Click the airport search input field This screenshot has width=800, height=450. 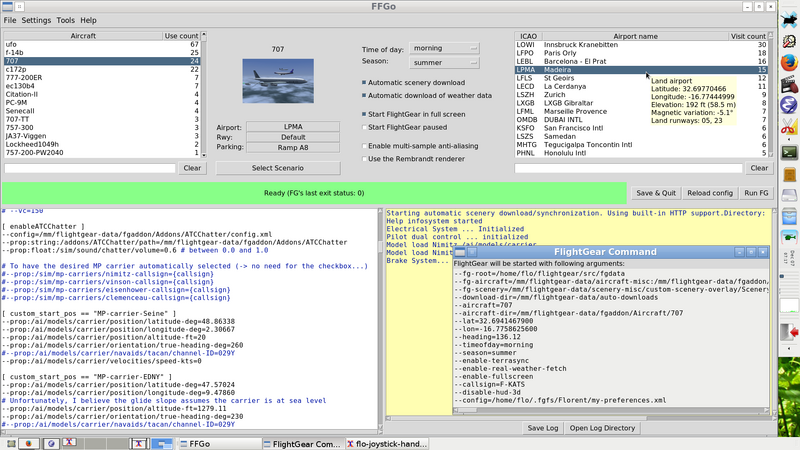pyautogui.click(x=628, y=168)
